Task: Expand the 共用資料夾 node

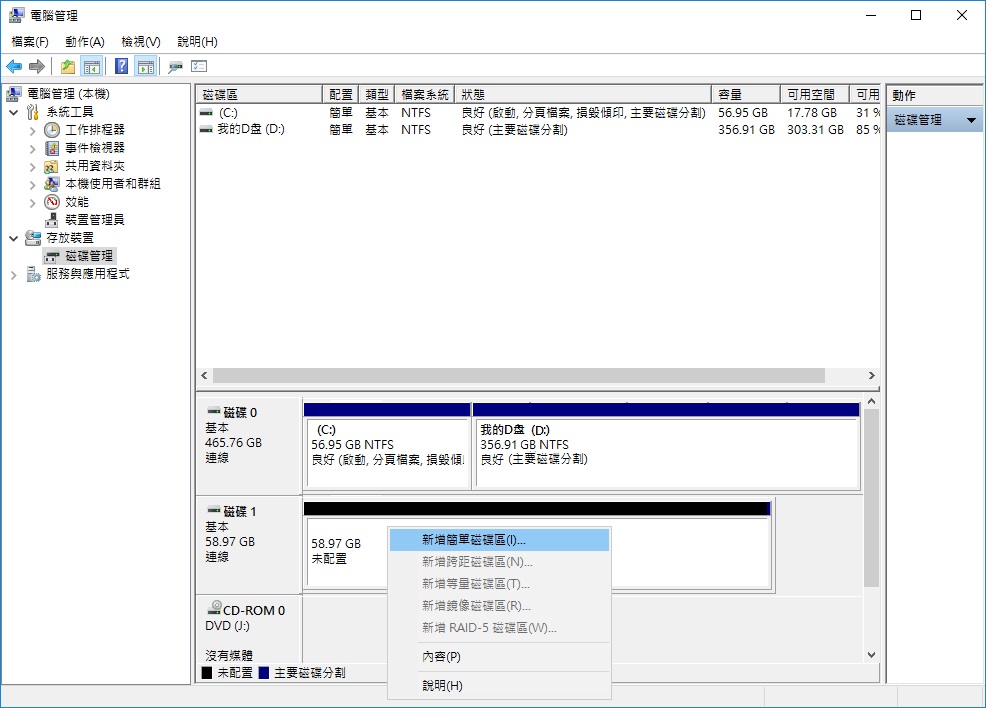Action: coord(33,167)
